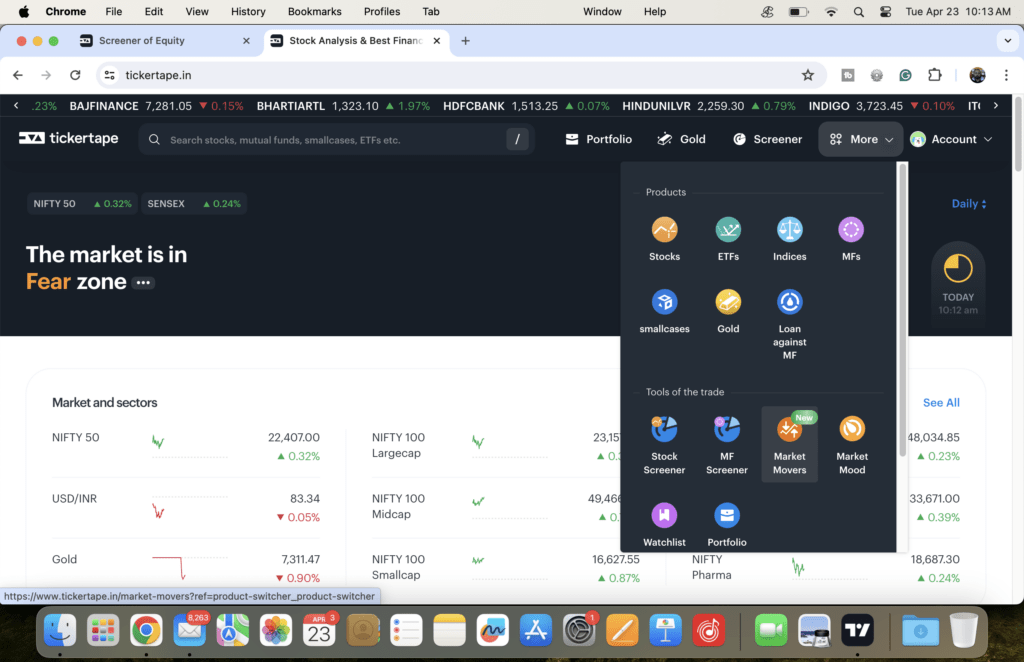
Task: Open new browser tab
Action: click(465, 40)
